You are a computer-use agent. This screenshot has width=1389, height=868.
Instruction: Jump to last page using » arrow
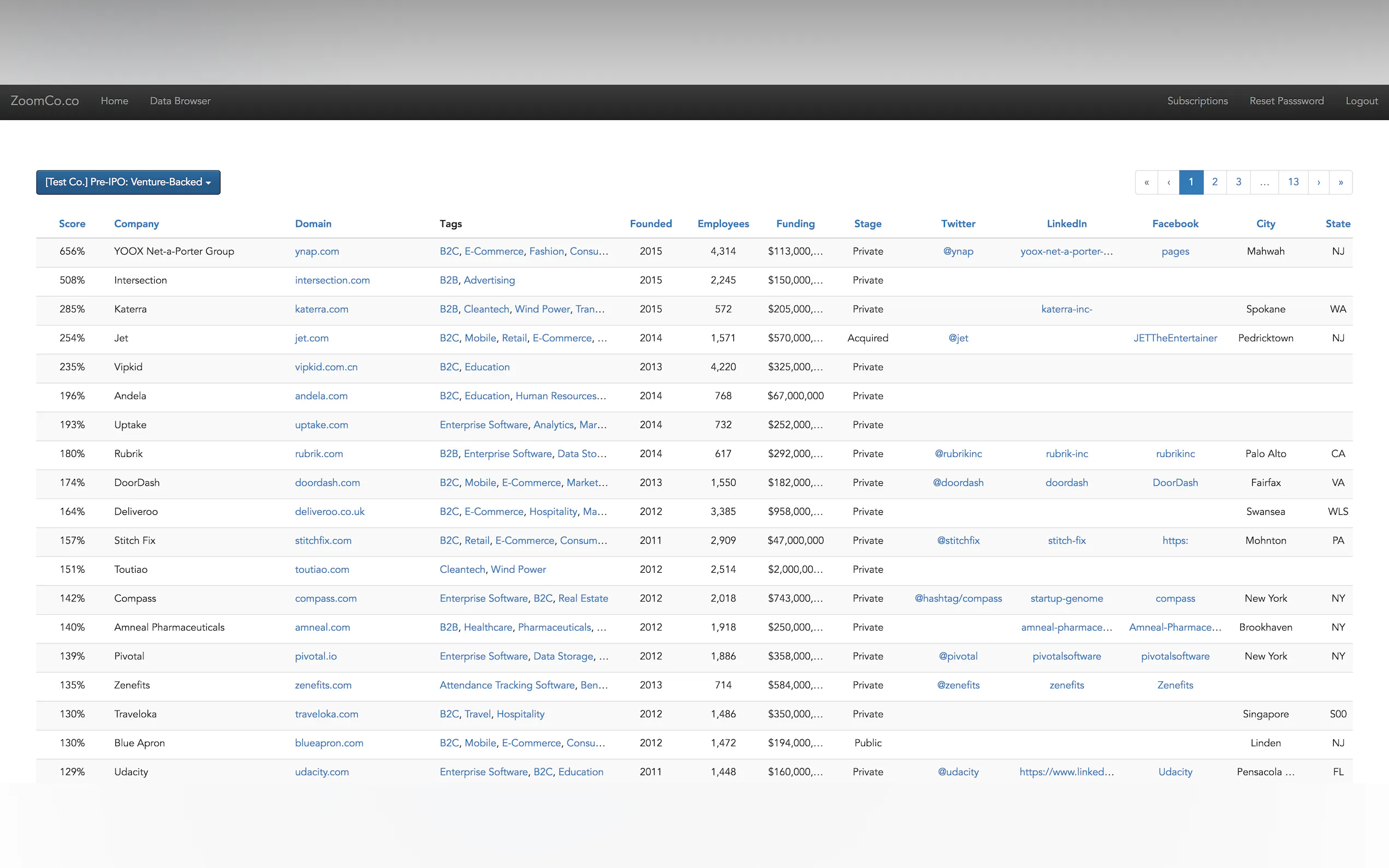(x=1341, y=182)
